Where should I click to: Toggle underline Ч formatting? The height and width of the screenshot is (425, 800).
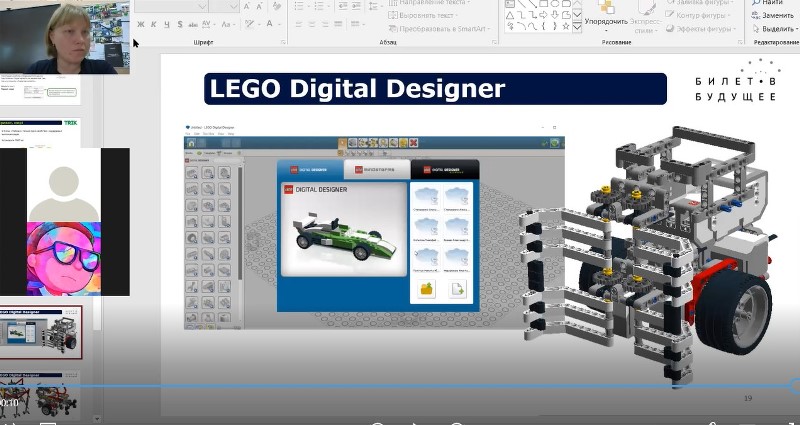click(x=167, y=23)
